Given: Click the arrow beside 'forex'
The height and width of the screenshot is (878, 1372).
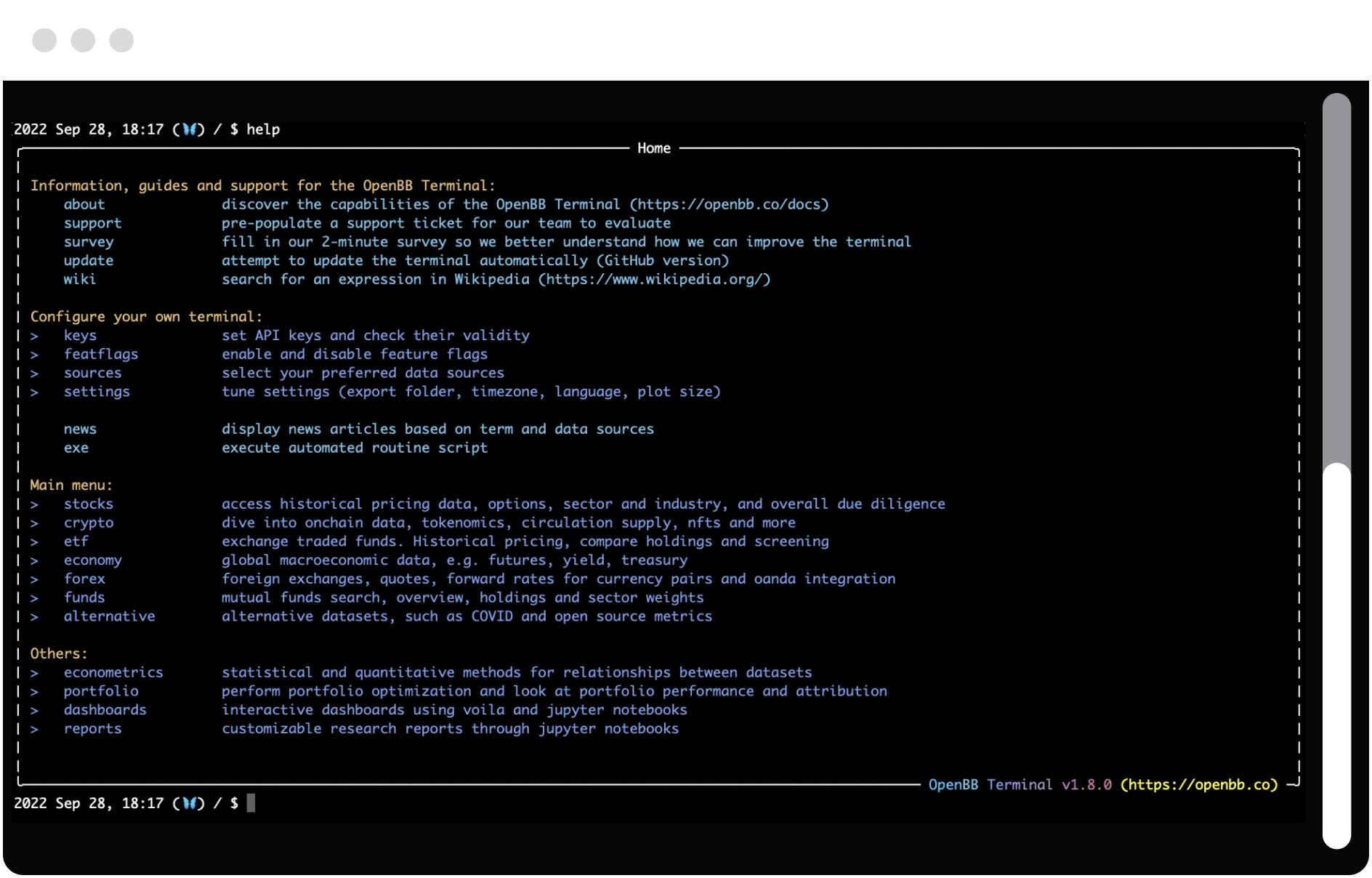Looking at the screenshot, I should [x=34, y=579].
